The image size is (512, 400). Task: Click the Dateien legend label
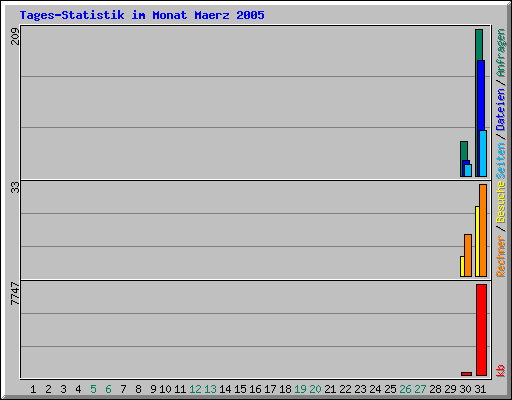pos(500,109)
